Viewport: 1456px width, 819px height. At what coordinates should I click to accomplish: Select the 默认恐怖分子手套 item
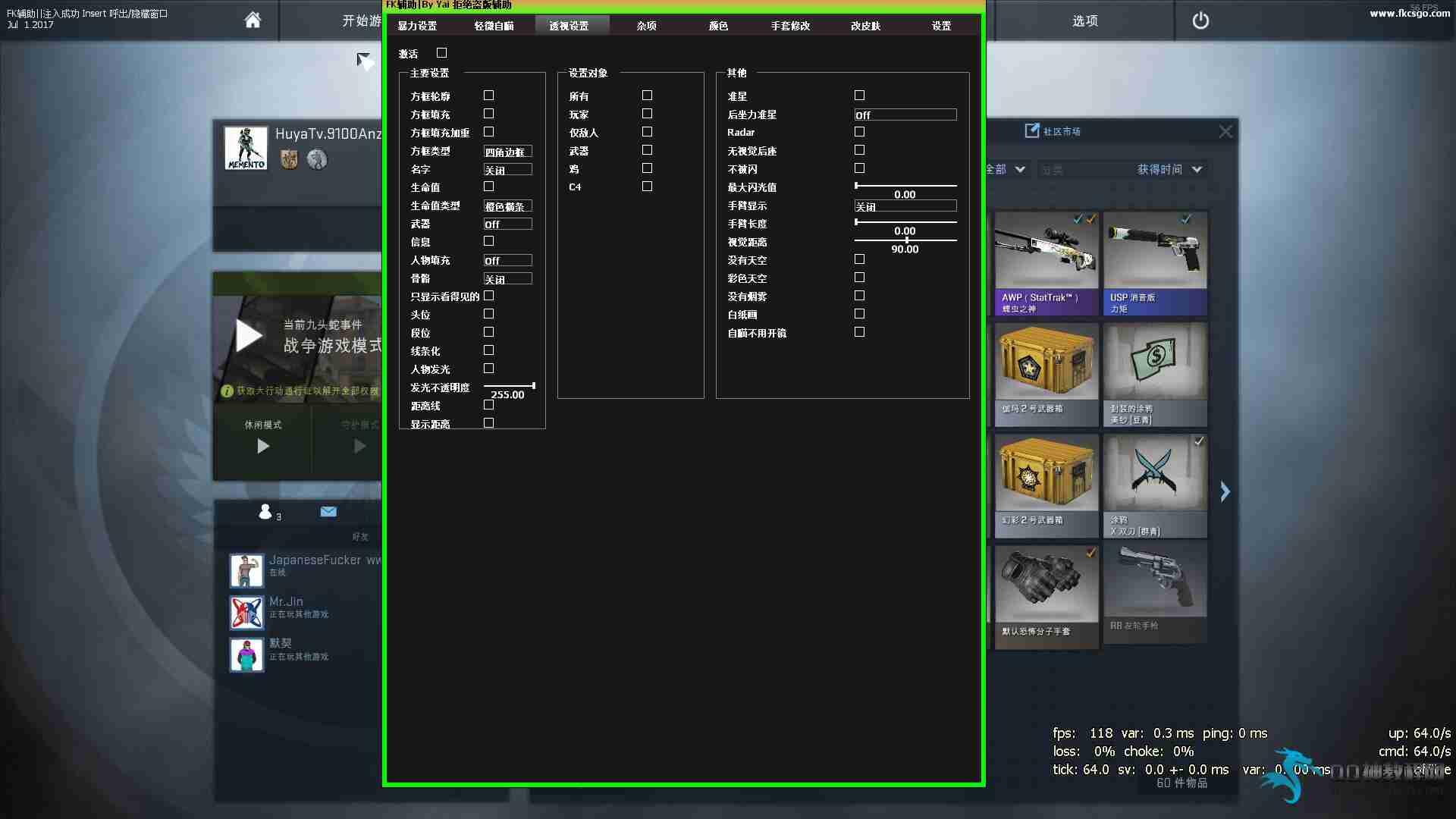coord(1046,597)
